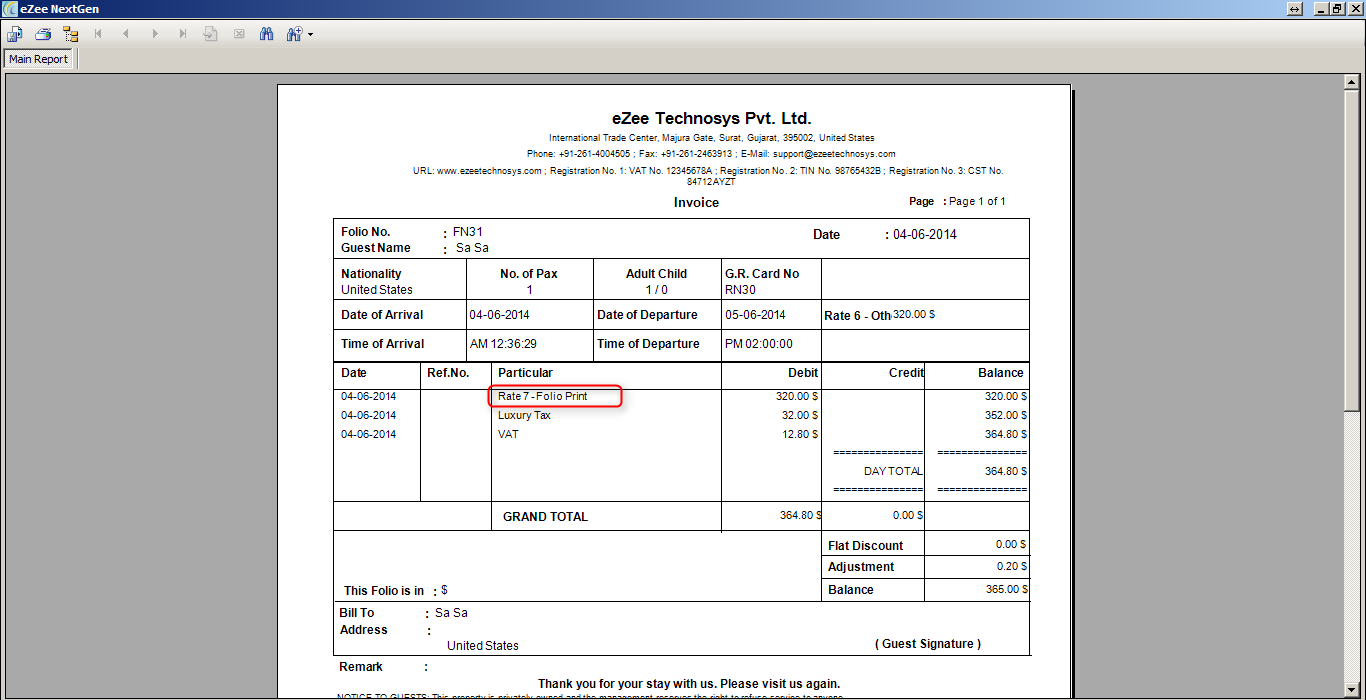Click the No. of Pax header
The height and width of the screenshot is (700, 1366).
pos(529,273)
